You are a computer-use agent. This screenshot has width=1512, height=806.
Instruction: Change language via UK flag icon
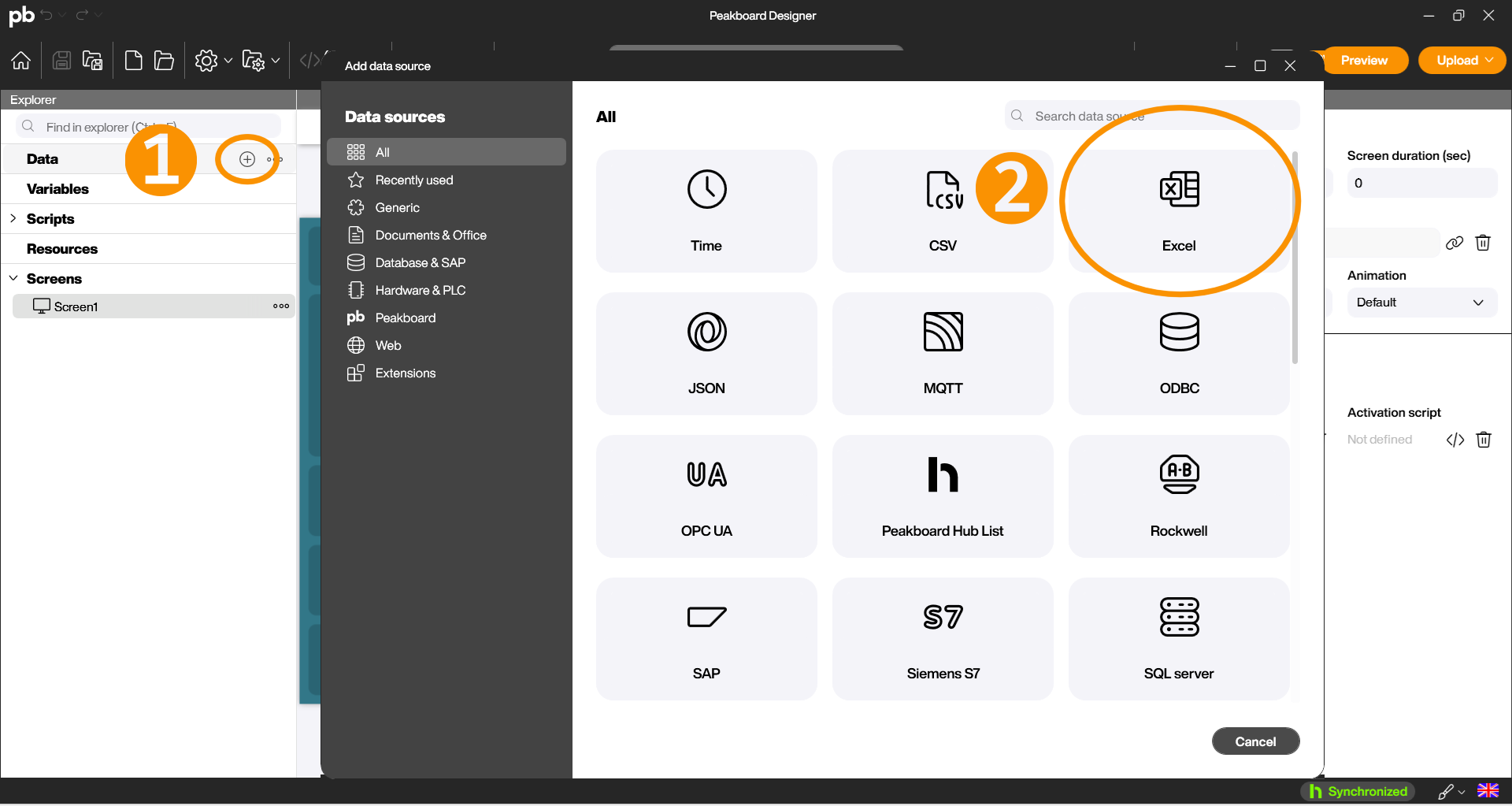tap(1488, 791)
